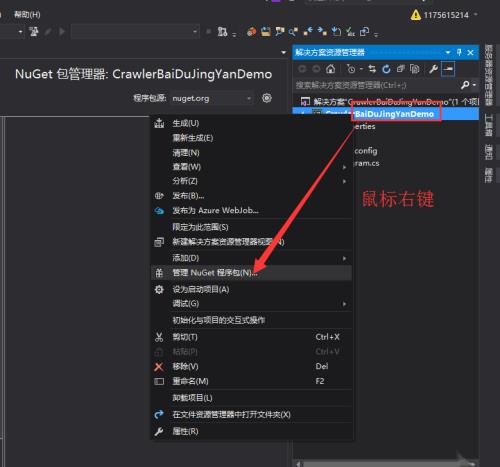
Task: Select the 解决方案 'CrawlerBaiDuJingYanDemo' solution node
Action: [389, 101]
